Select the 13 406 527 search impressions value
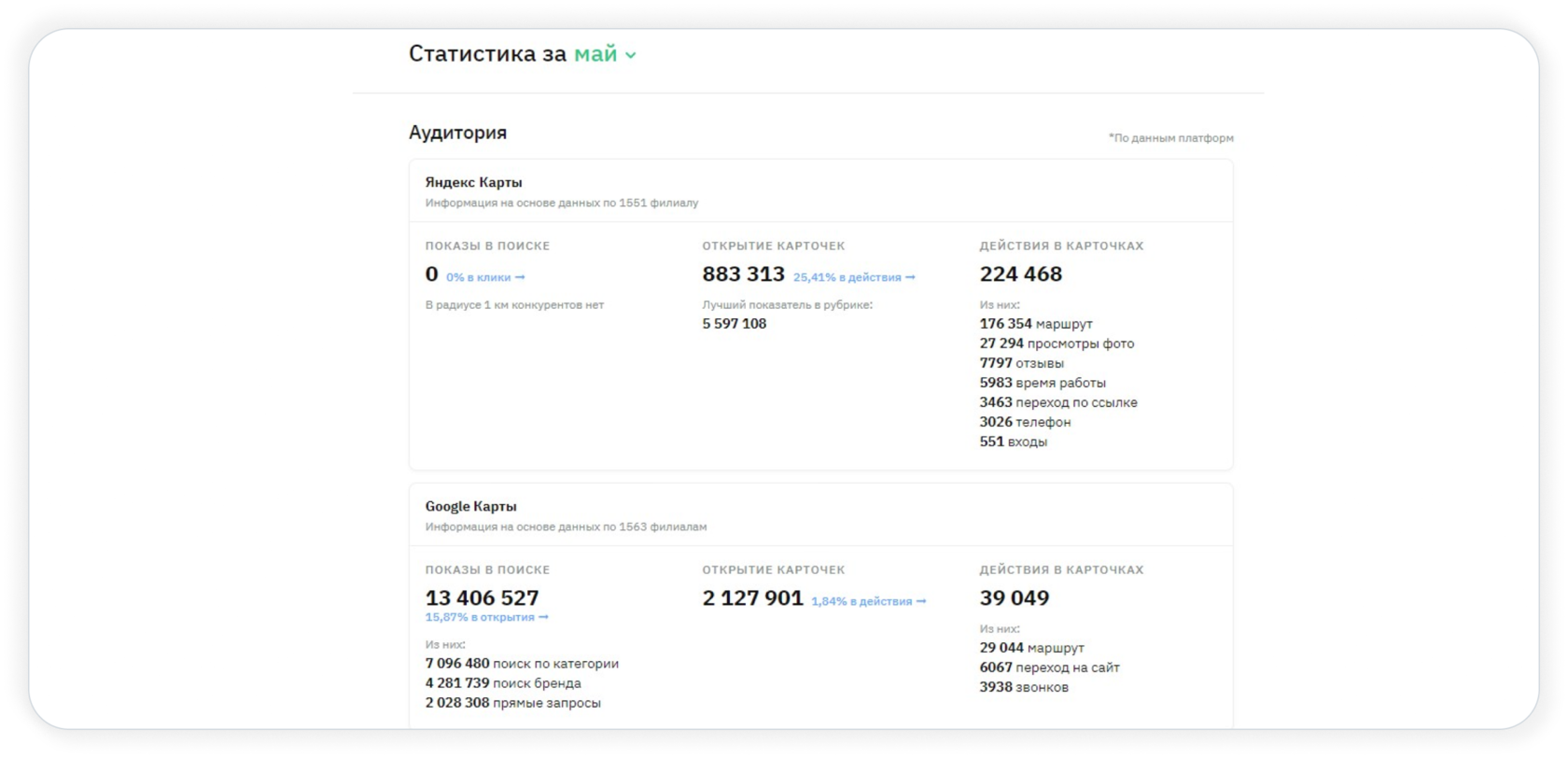Screen dimensions: 1568x758 [482, 597]
